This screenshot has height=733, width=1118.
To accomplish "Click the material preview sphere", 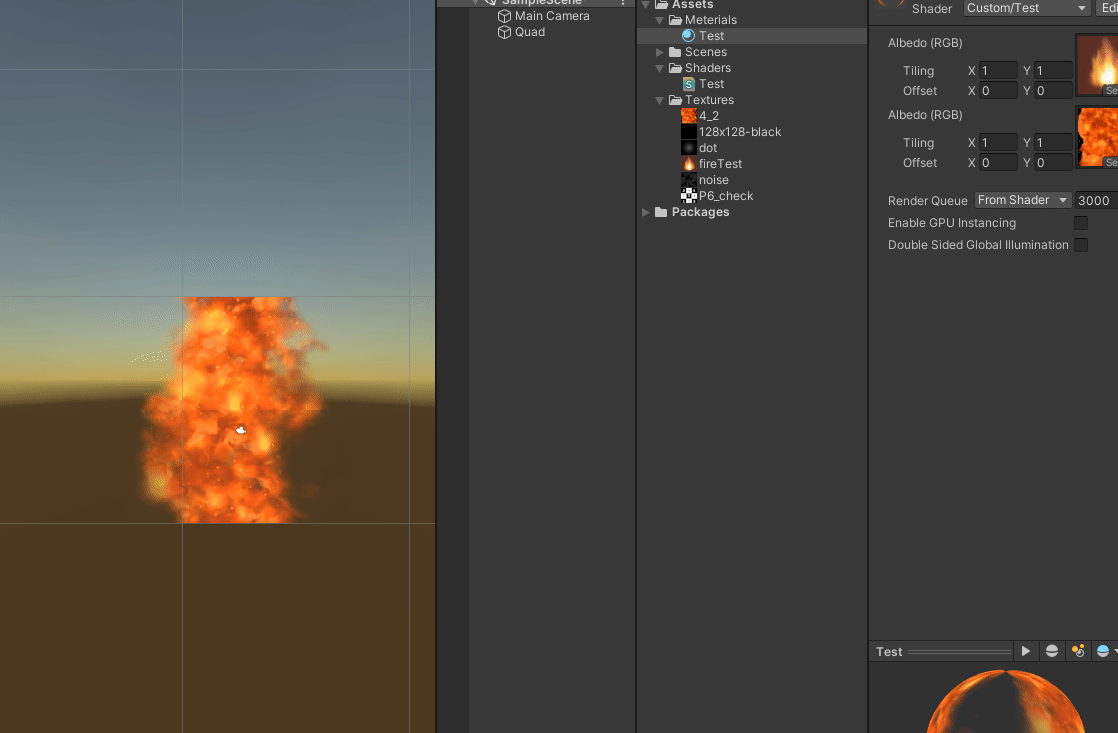I will pos(1005,702).
